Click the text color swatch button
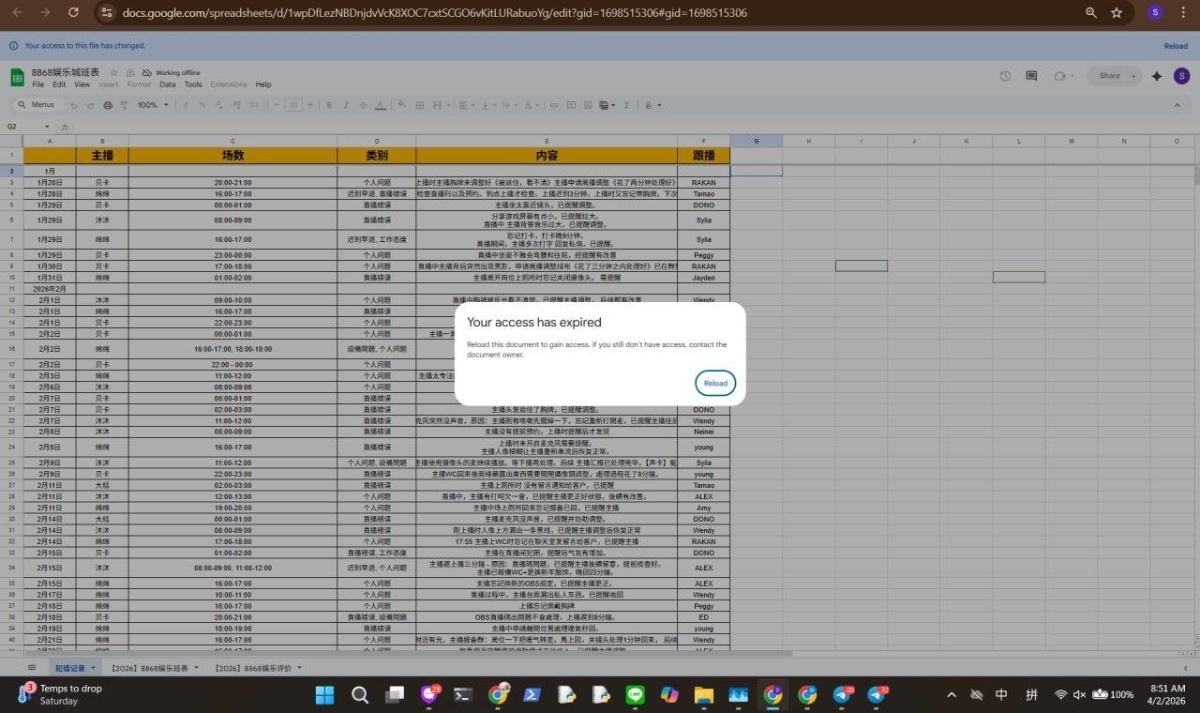 (x=378, y=105)
